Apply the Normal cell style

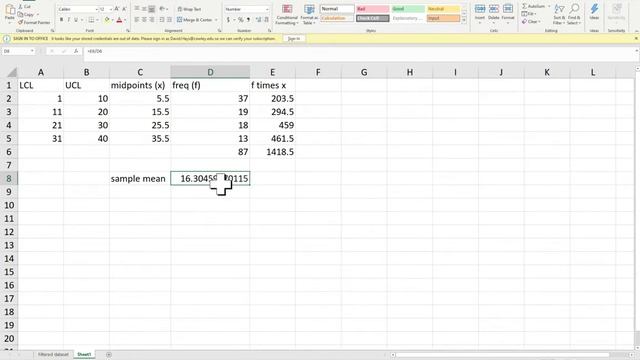[337, 9]
